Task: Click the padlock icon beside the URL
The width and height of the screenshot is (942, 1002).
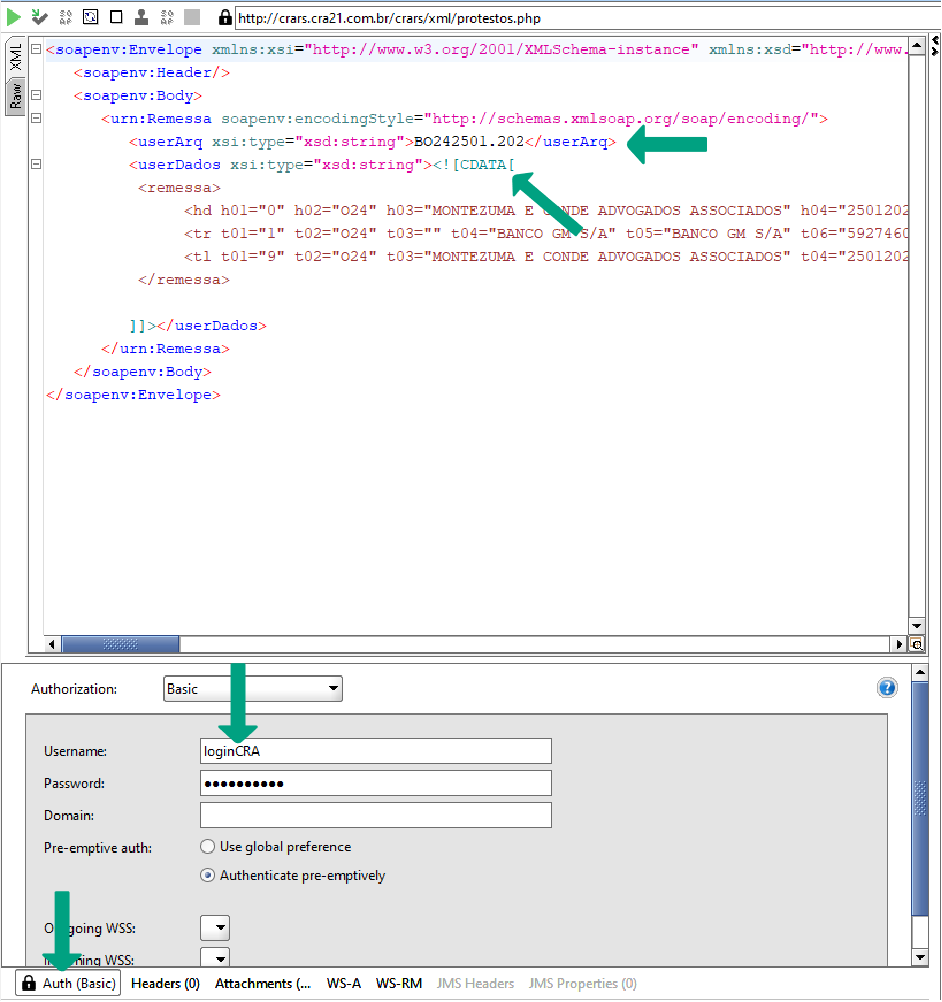Action: (x=225, y=18)
